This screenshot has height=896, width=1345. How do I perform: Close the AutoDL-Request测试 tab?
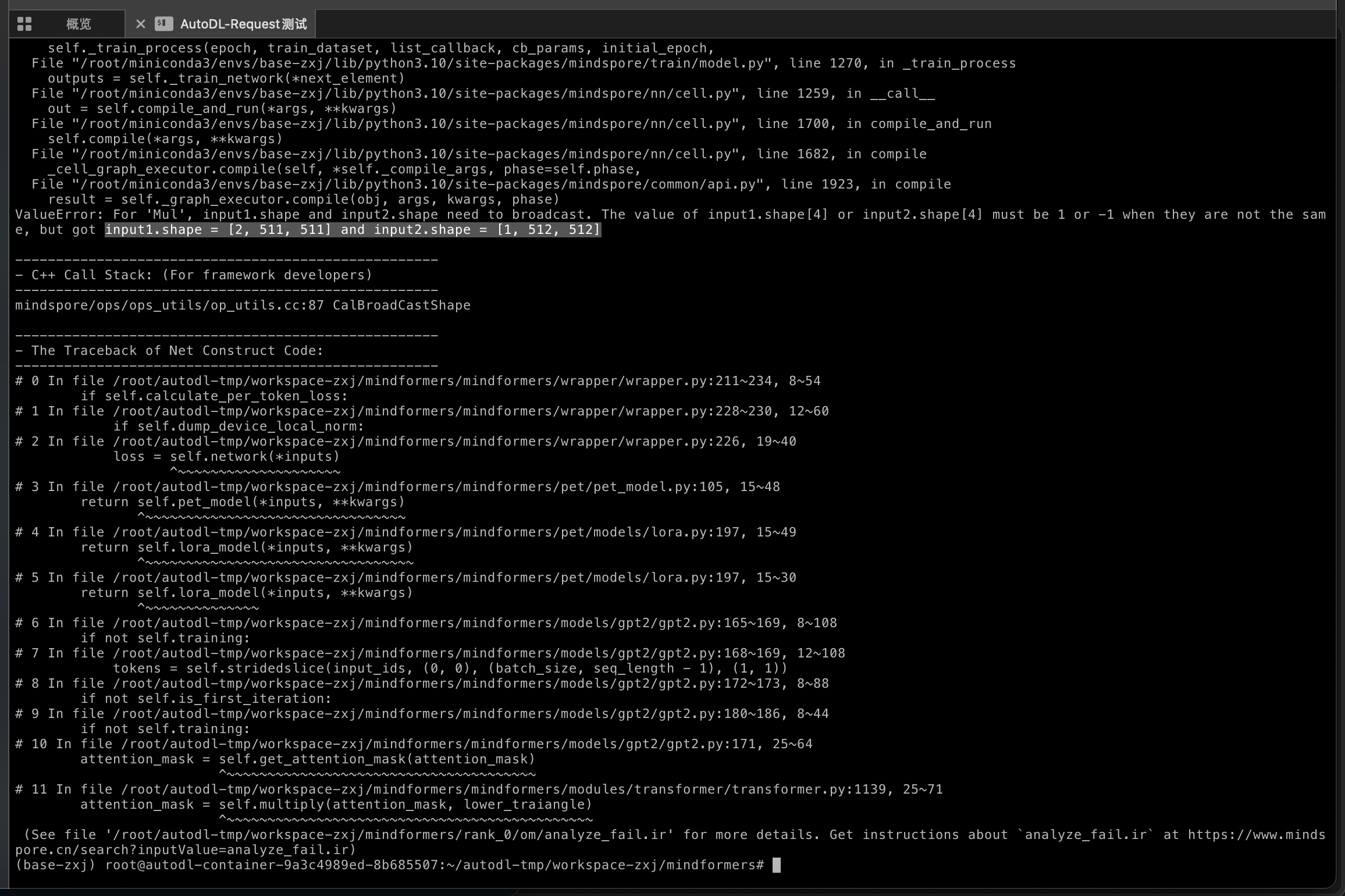[140, 24]
